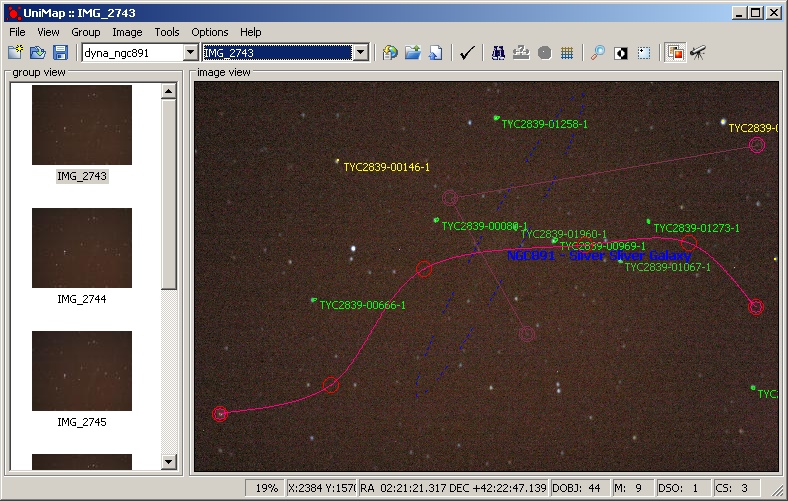This screenshot has width=788, height=501.
Task: Click the group view scrollbar thumb
Action: tap(168, 194)
